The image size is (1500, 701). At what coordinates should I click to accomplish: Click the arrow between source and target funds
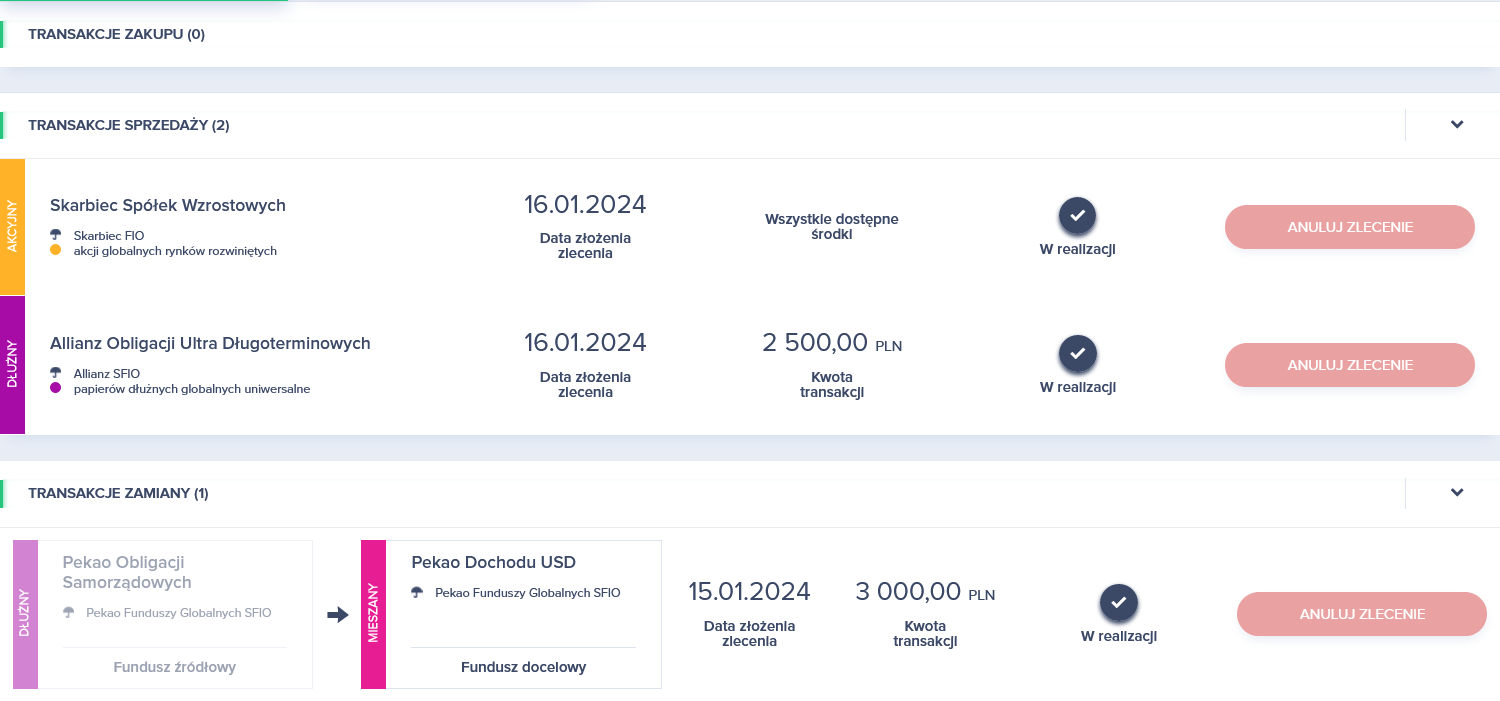click(x=337, y=615)
